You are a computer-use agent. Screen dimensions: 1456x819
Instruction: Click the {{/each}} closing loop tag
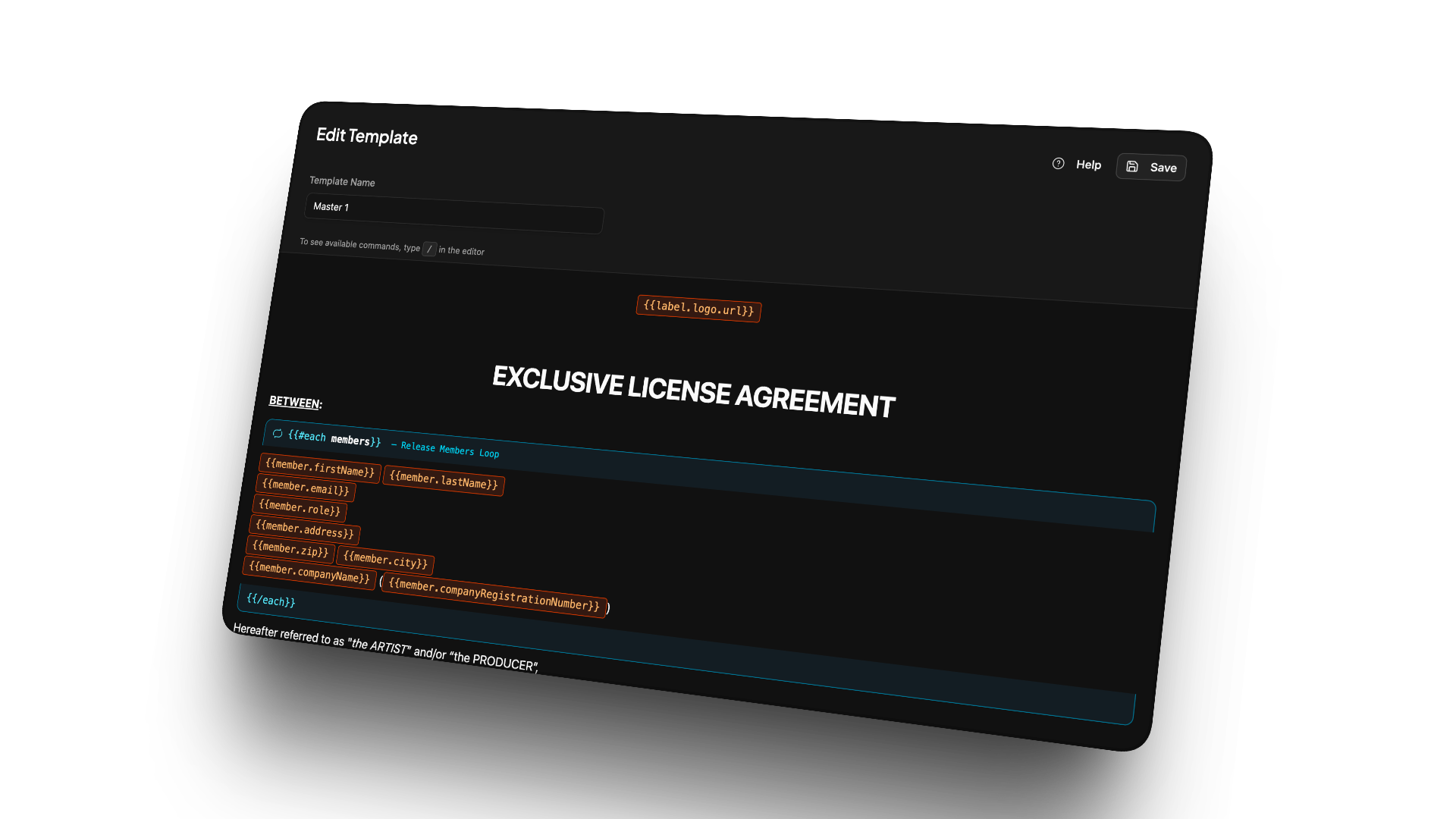pos(271,600)
